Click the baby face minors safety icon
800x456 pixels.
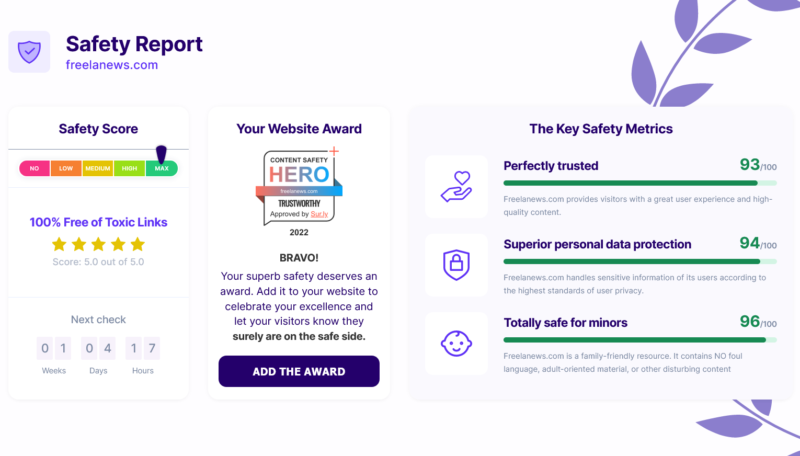coord(457,343)
